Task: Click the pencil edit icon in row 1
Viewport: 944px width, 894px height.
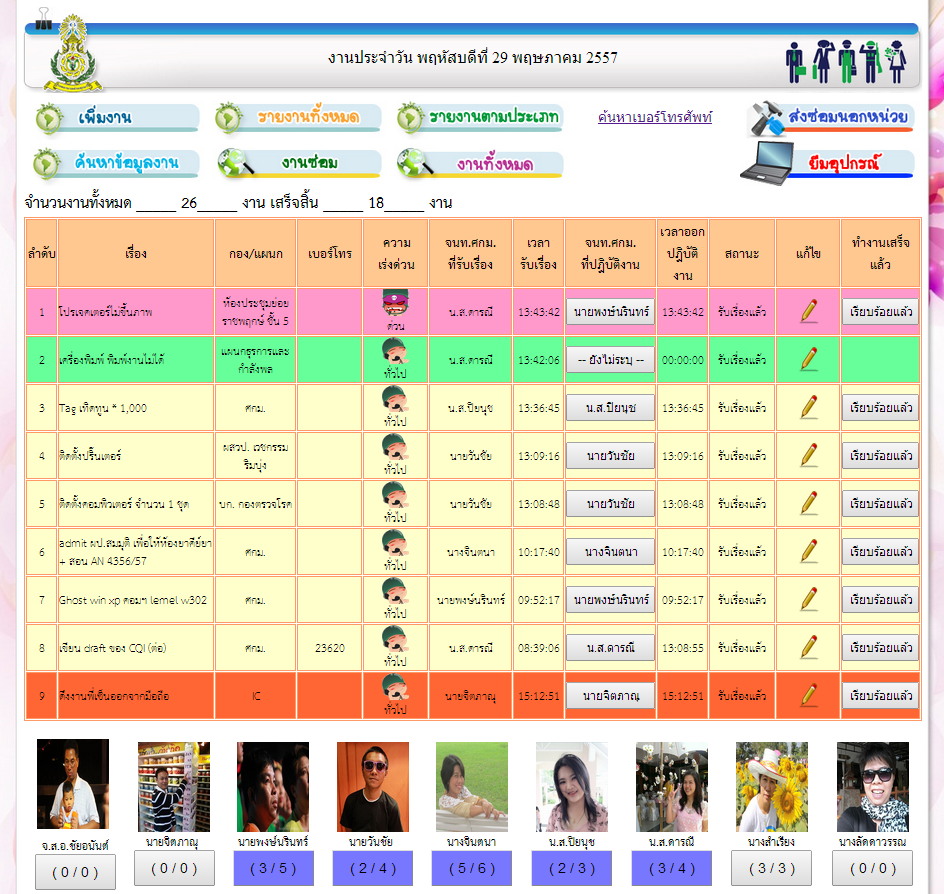Action: (x=809, y=312)
